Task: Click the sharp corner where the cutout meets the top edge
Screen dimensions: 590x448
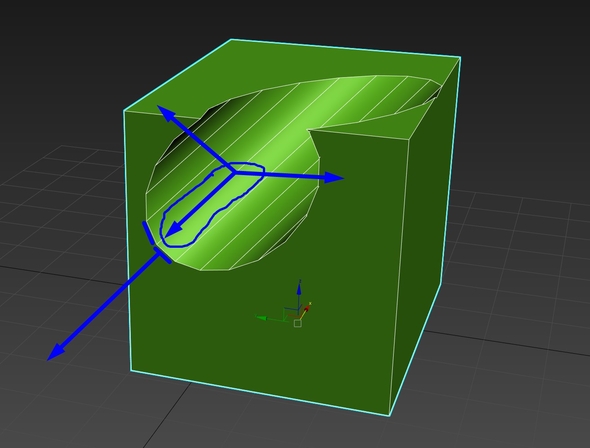Action: (309, 131)
